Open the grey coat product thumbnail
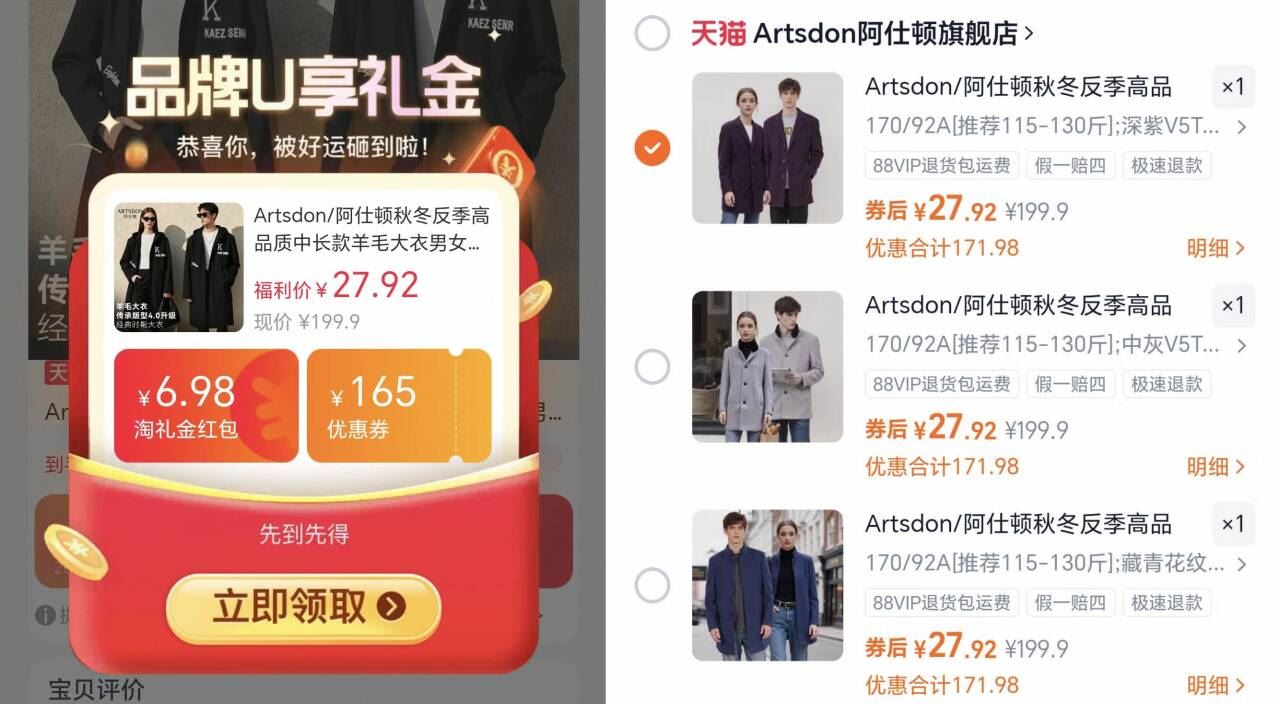The width and height of the screenshot is (1280, 704). click(x=768, y=367)
